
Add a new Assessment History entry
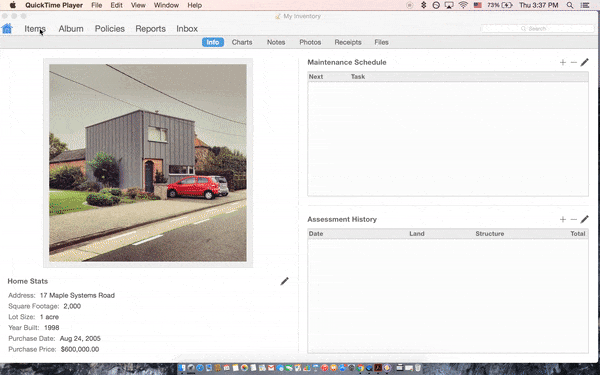click(562, 219)
